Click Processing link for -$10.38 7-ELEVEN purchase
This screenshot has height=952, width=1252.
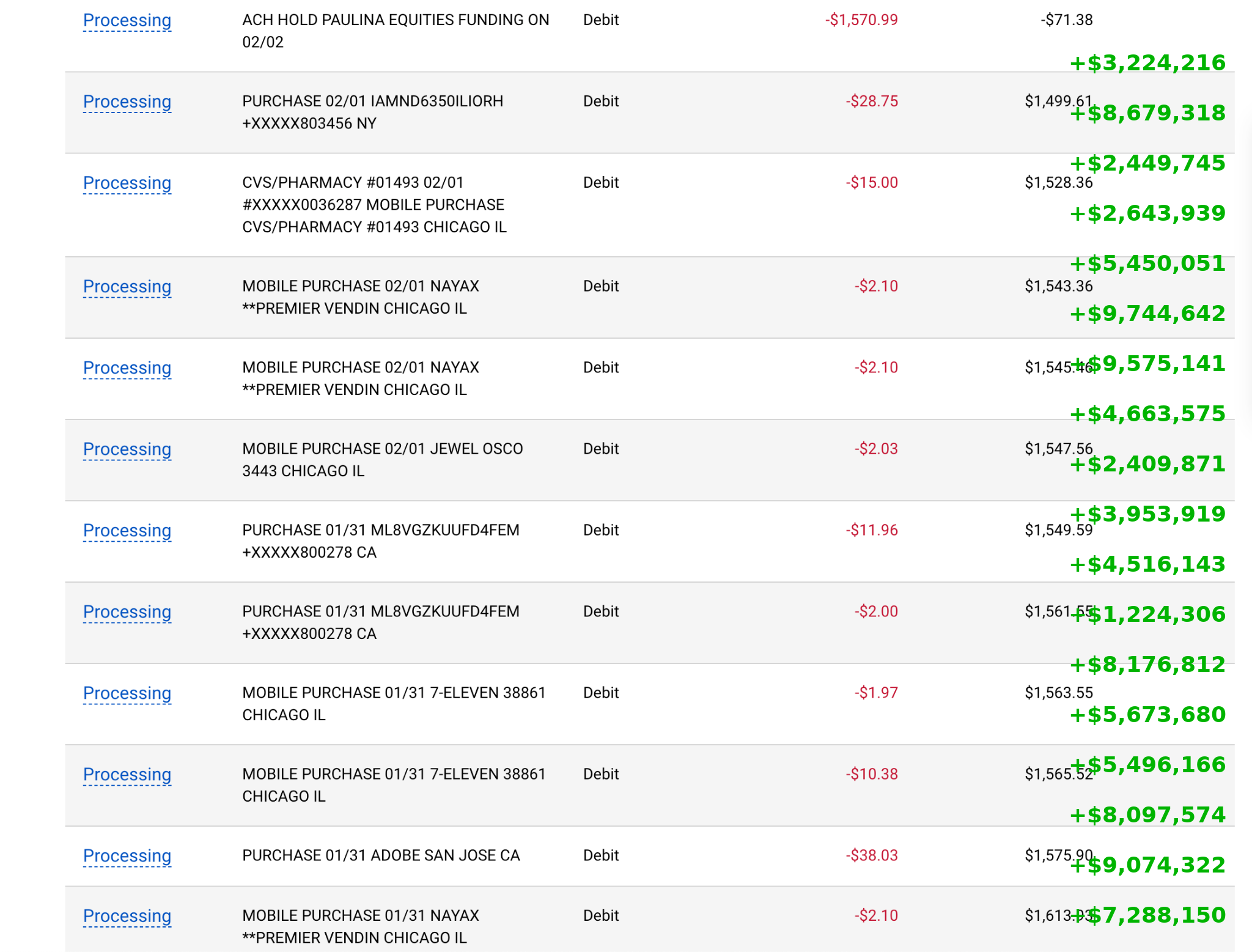click(127, 774)
